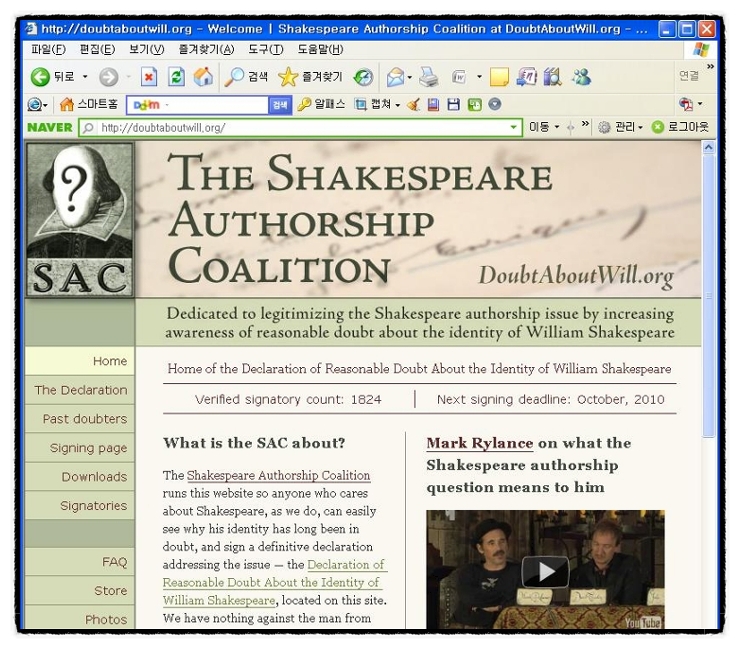This screenshot has width=740, height=649.
Task: Click the NAVER logo in toolbar
Action: (x=50, y=127)
